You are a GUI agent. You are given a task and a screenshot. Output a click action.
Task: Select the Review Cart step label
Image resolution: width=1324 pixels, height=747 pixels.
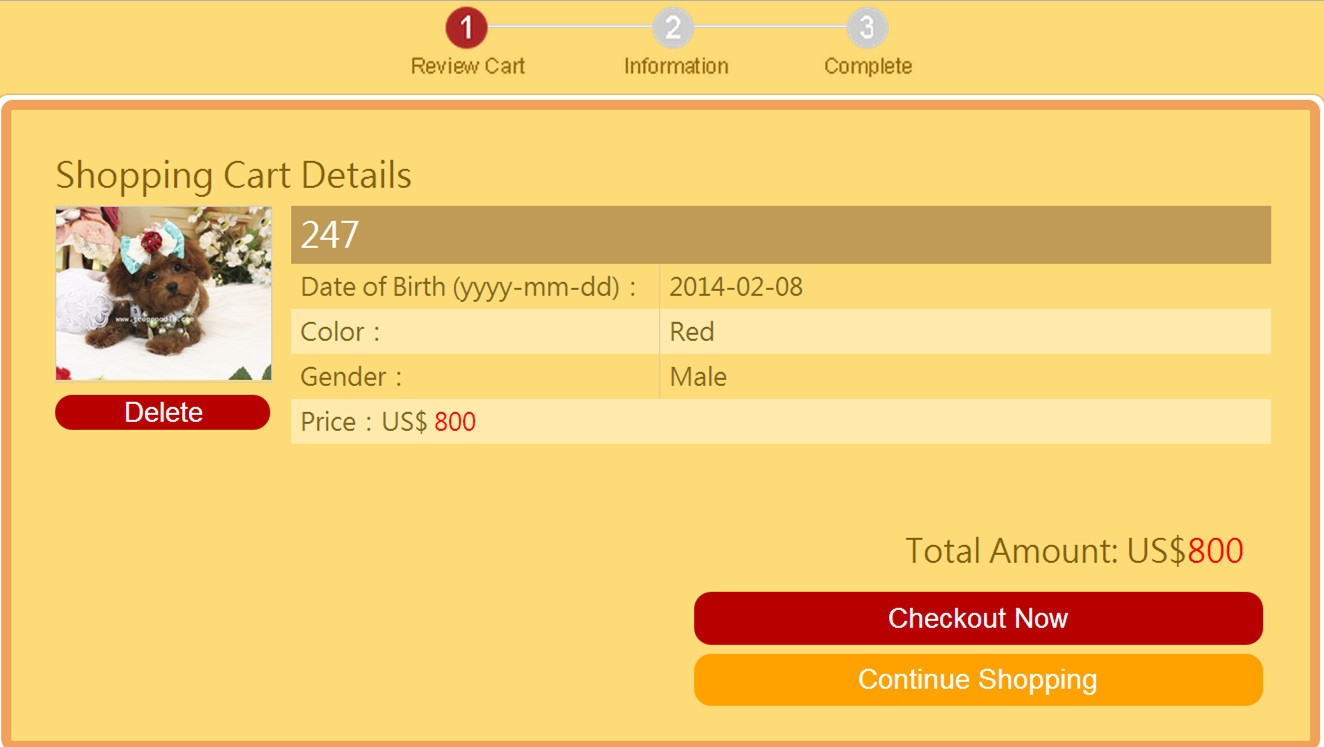pos(467,66)
